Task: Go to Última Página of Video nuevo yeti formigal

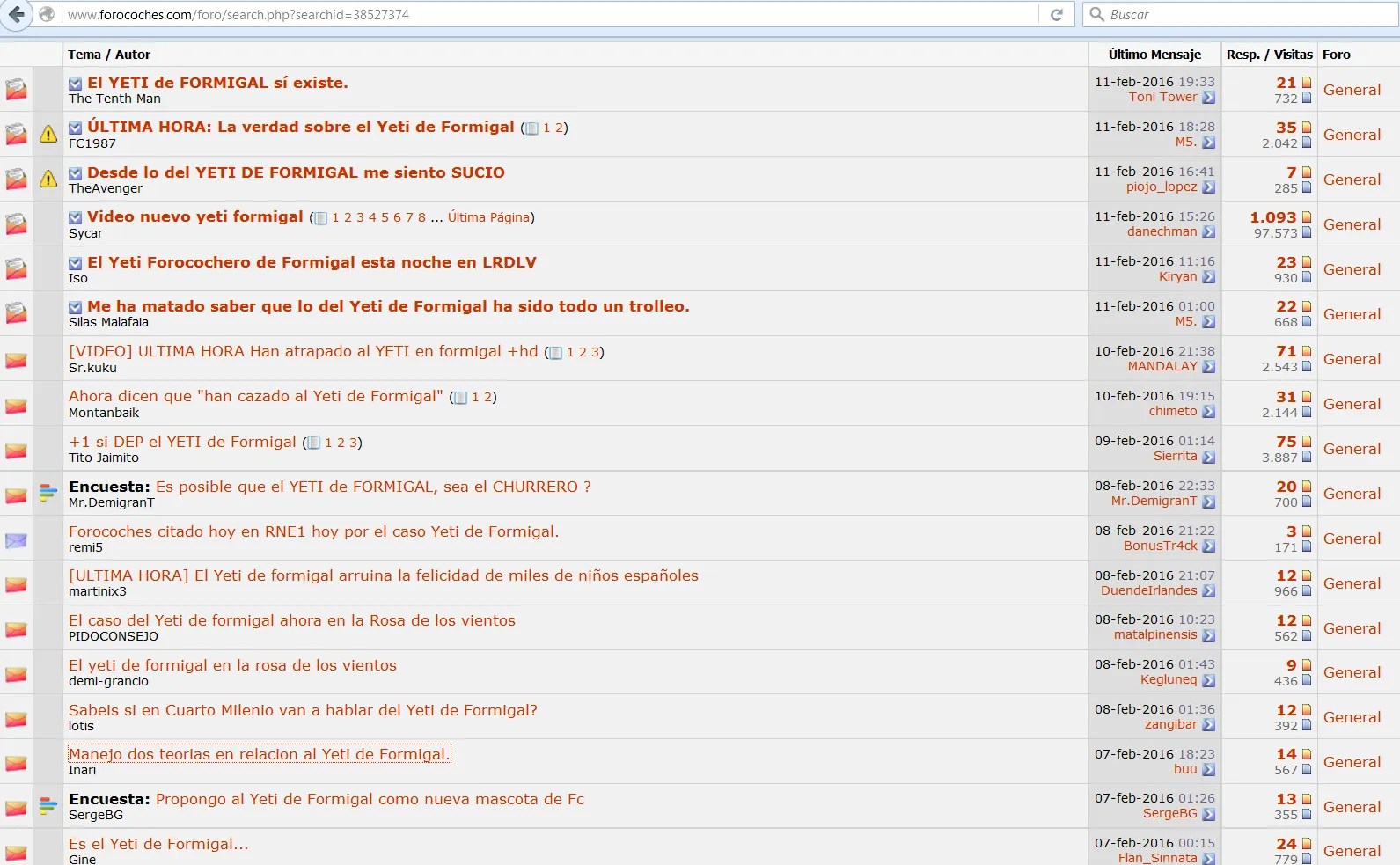Action: point(488,217)
